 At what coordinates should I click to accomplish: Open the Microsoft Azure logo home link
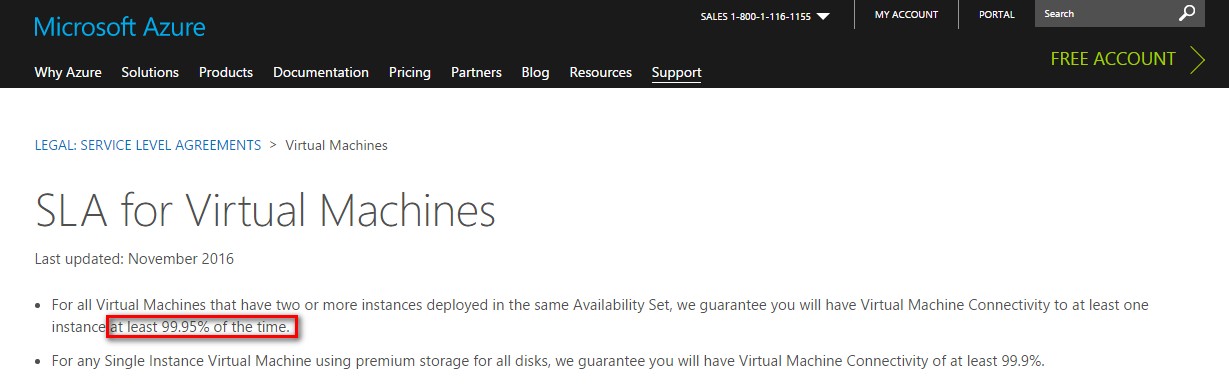[120, 27]
